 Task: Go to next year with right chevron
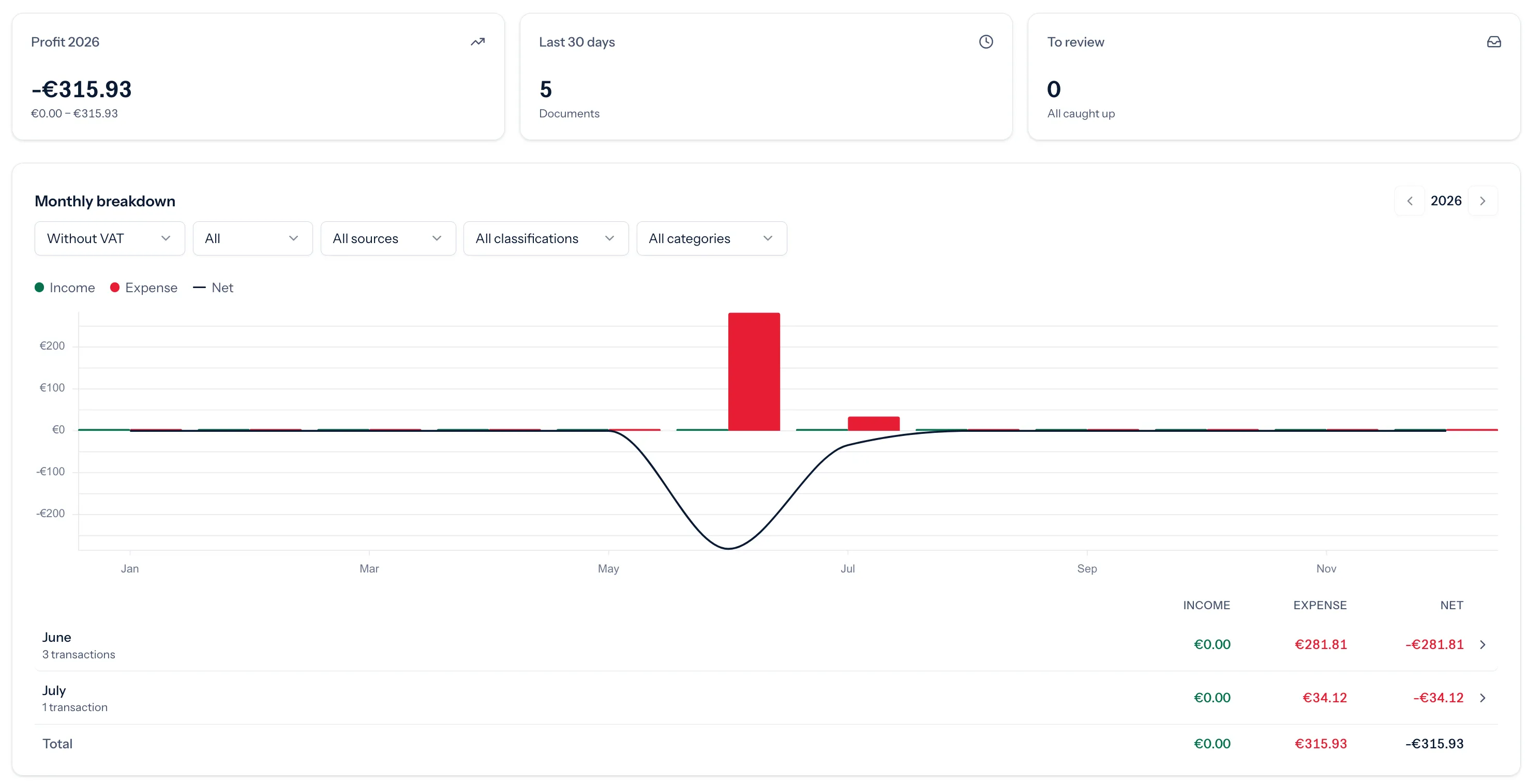[1482, 201]
